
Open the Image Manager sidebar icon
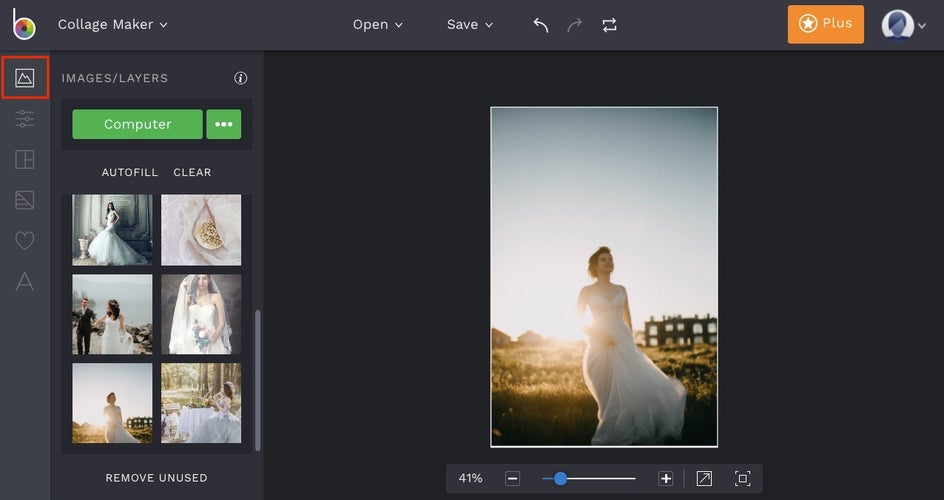(25, 78)
